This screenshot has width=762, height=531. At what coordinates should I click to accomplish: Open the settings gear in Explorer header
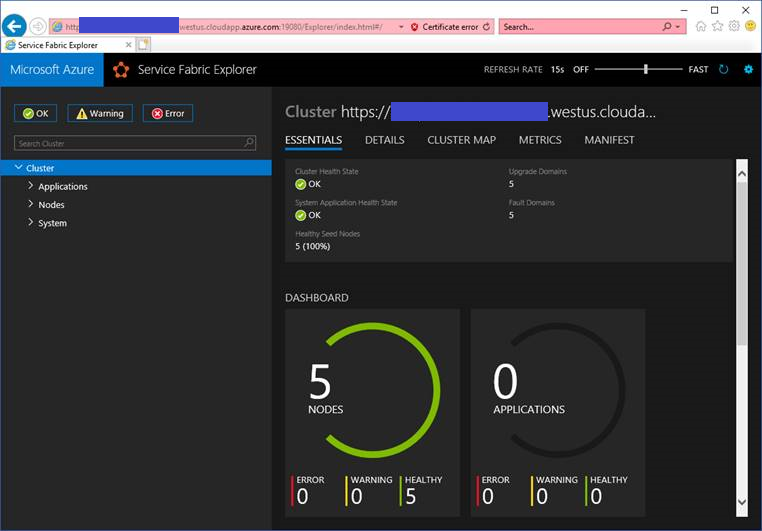click(x=748, y=69)
